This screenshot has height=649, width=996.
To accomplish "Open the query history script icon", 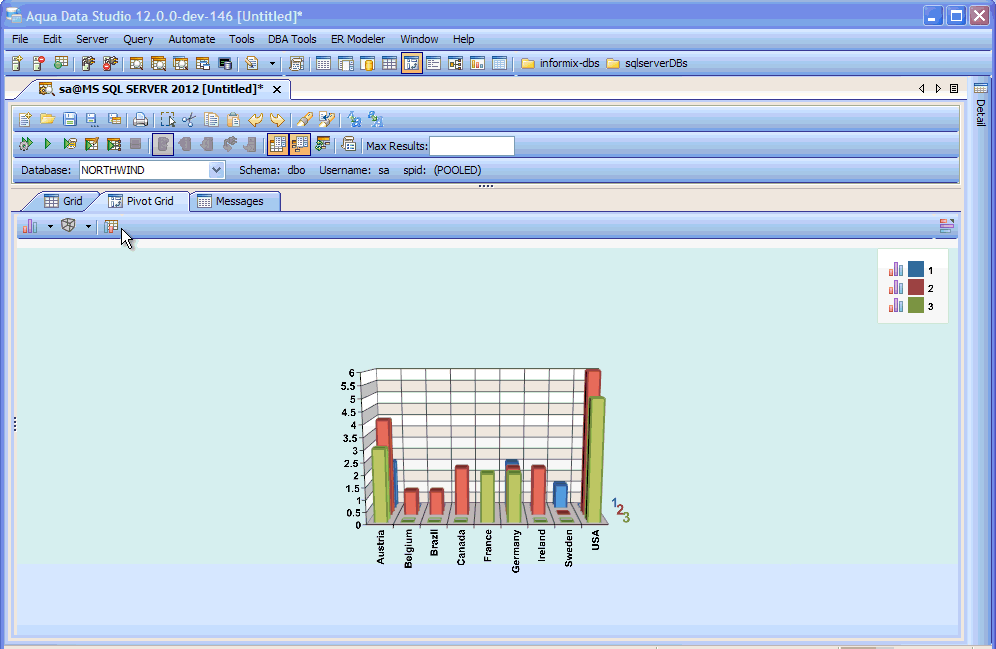I will pos(252,63).
